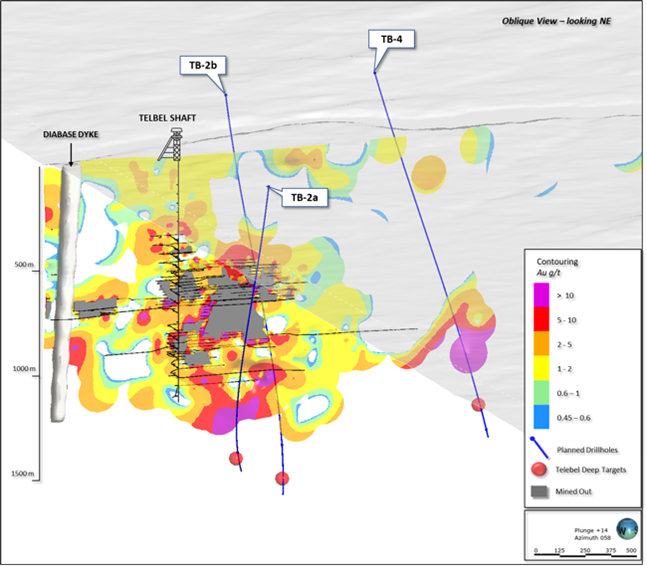Click the purple high-grade blob along TB-4
647x566 pixels.
(x=469, y=351)
